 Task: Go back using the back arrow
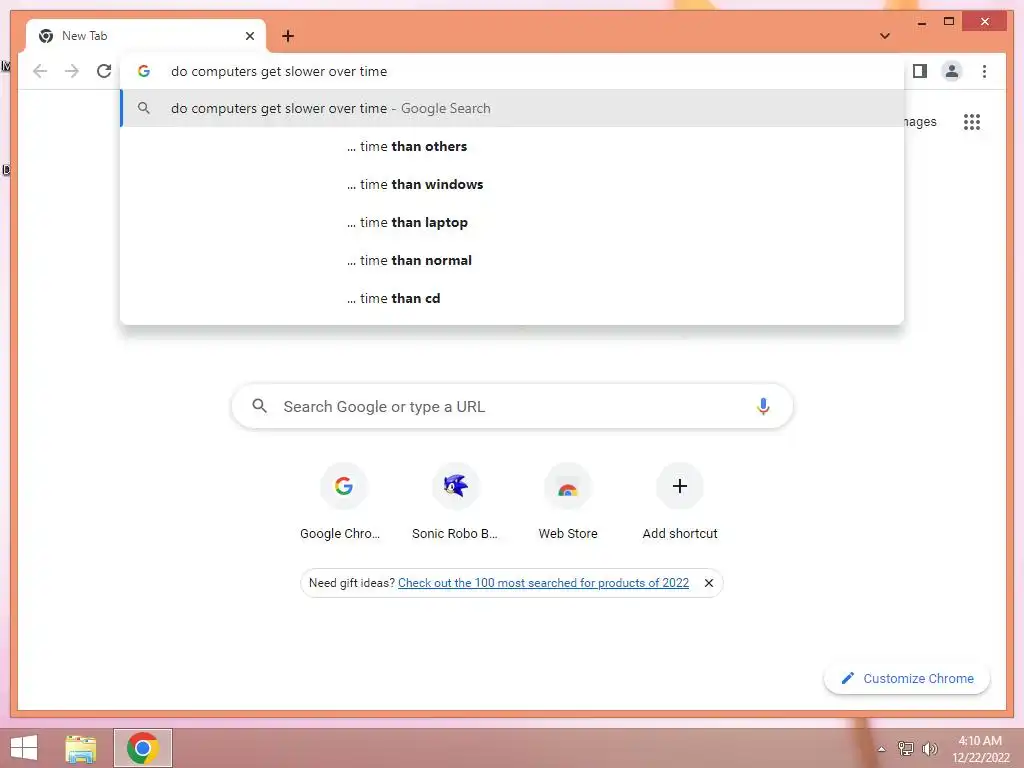(40, 71)
